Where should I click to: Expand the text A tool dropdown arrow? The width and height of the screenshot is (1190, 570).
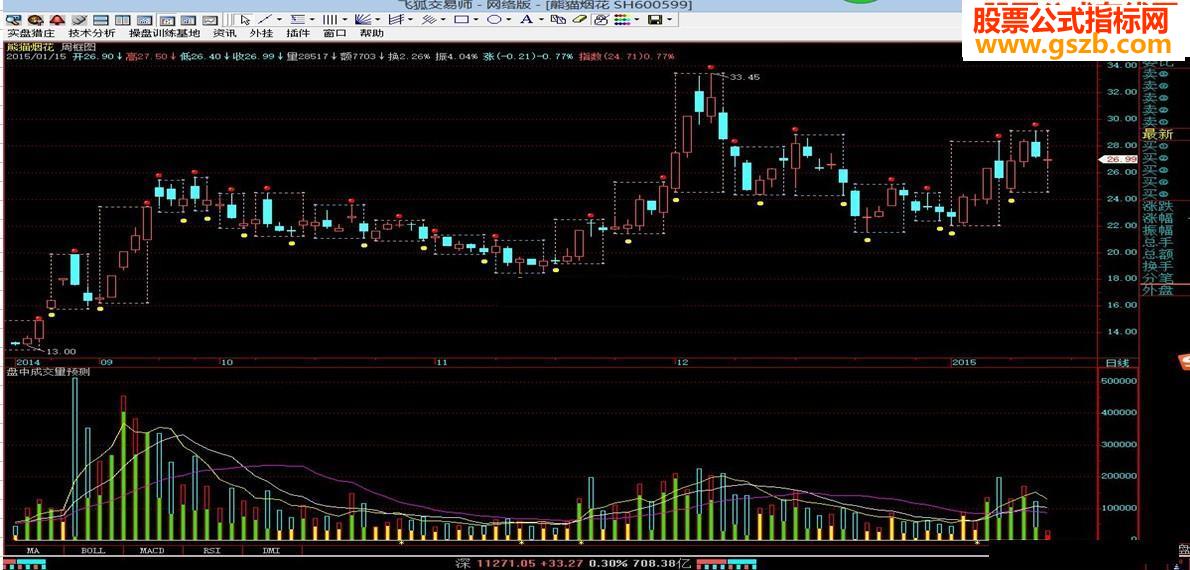point(541,20)
